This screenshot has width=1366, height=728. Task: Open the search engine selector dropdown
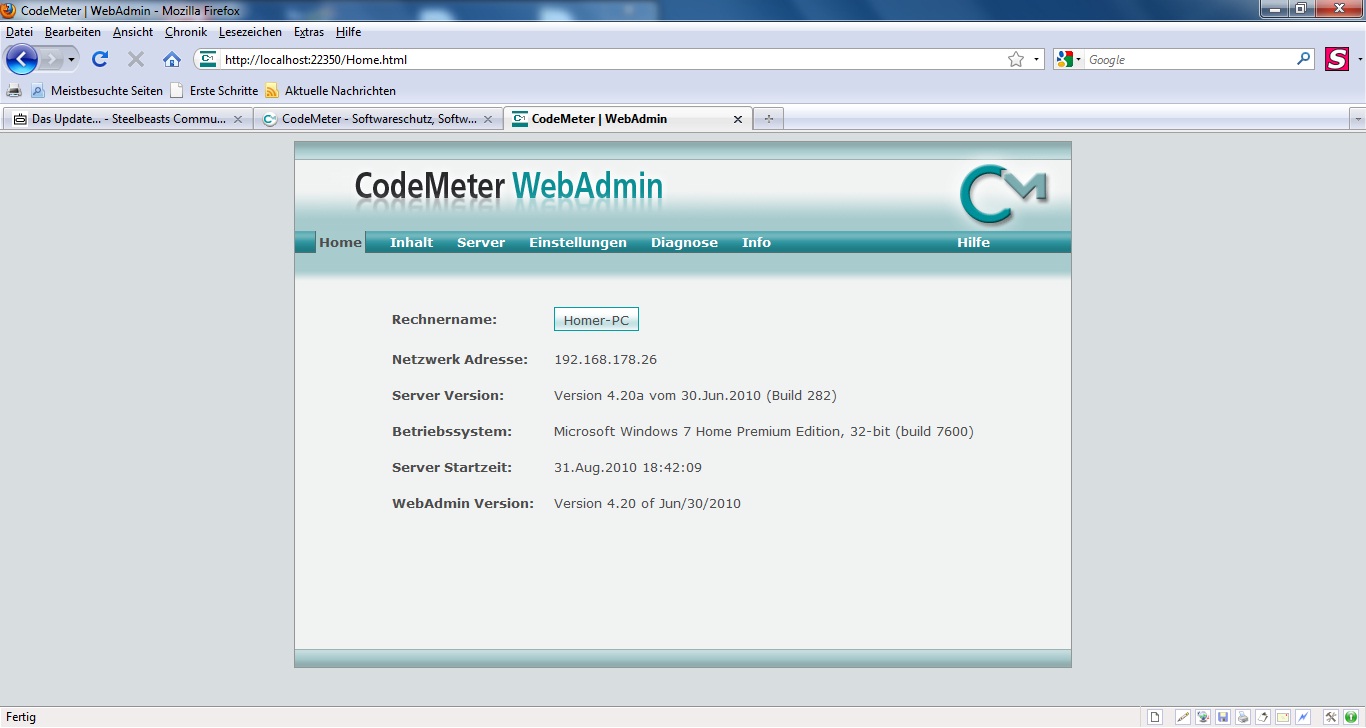[x=1069, y=59]
